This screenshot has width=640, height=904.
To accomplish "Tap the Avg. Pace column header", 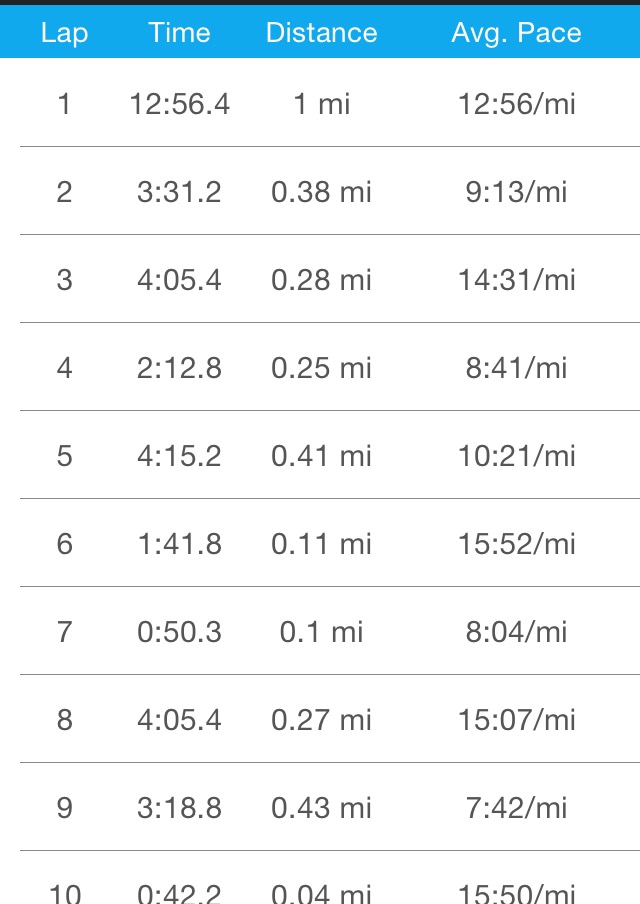I will 516,33.
